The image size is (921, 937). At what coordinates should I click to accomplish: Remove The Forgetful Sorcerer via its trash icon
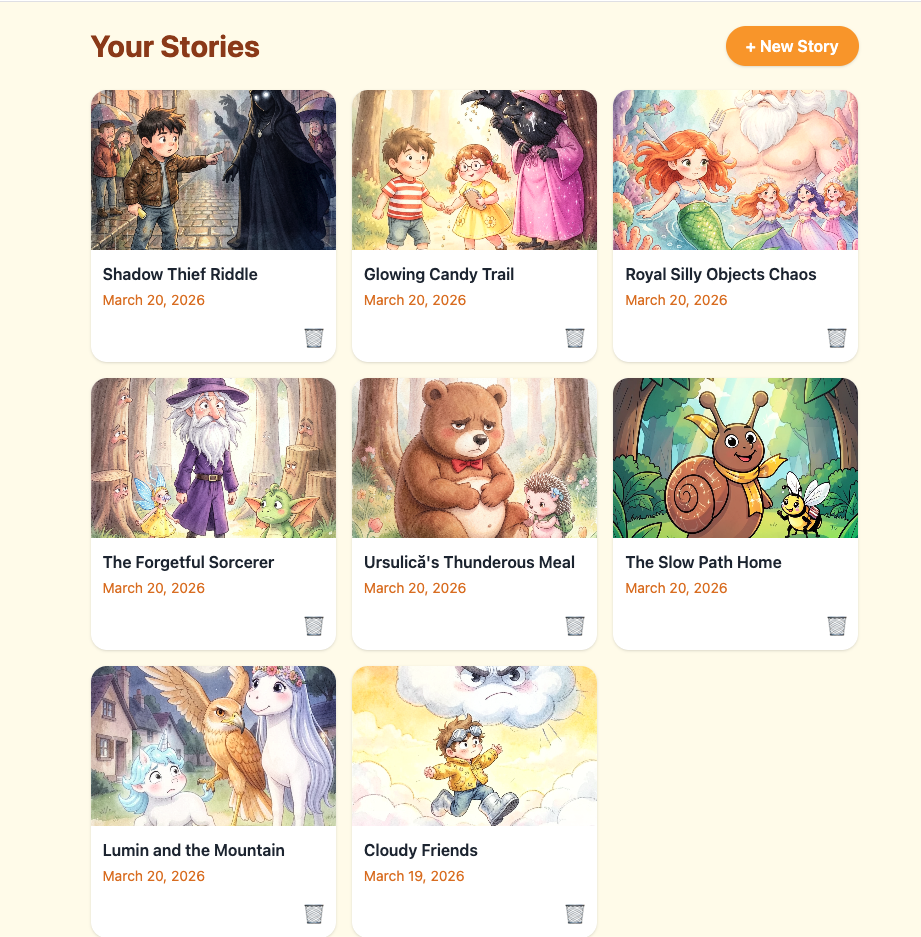pyautogui.click(x=314, y=626)
